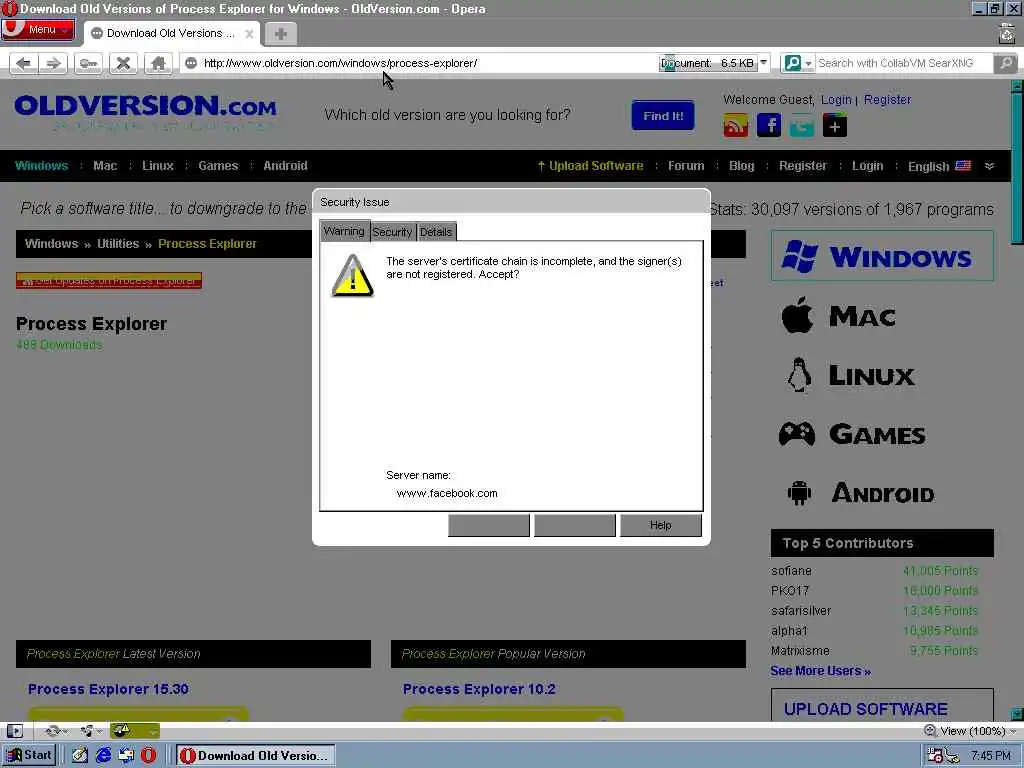This screenshot has height=768, width=1024.
Task: Click the black plus share icon
Action: [835, 125]
